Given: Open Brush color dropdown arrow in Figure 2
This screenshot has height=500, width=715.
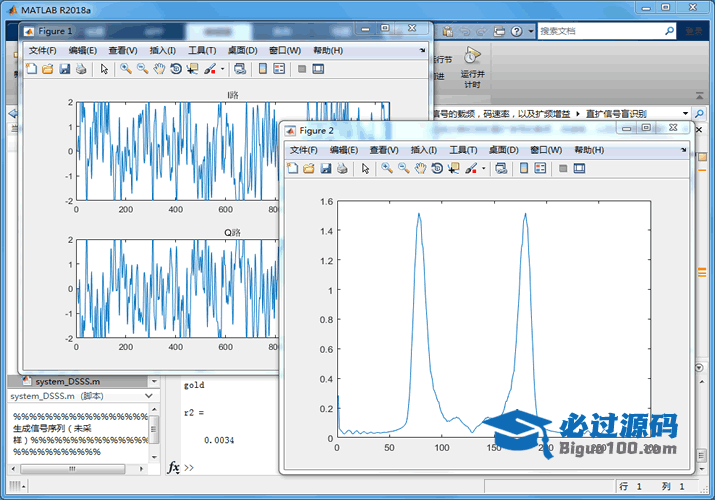Looking at the screenshot, I should click(483, 169).
